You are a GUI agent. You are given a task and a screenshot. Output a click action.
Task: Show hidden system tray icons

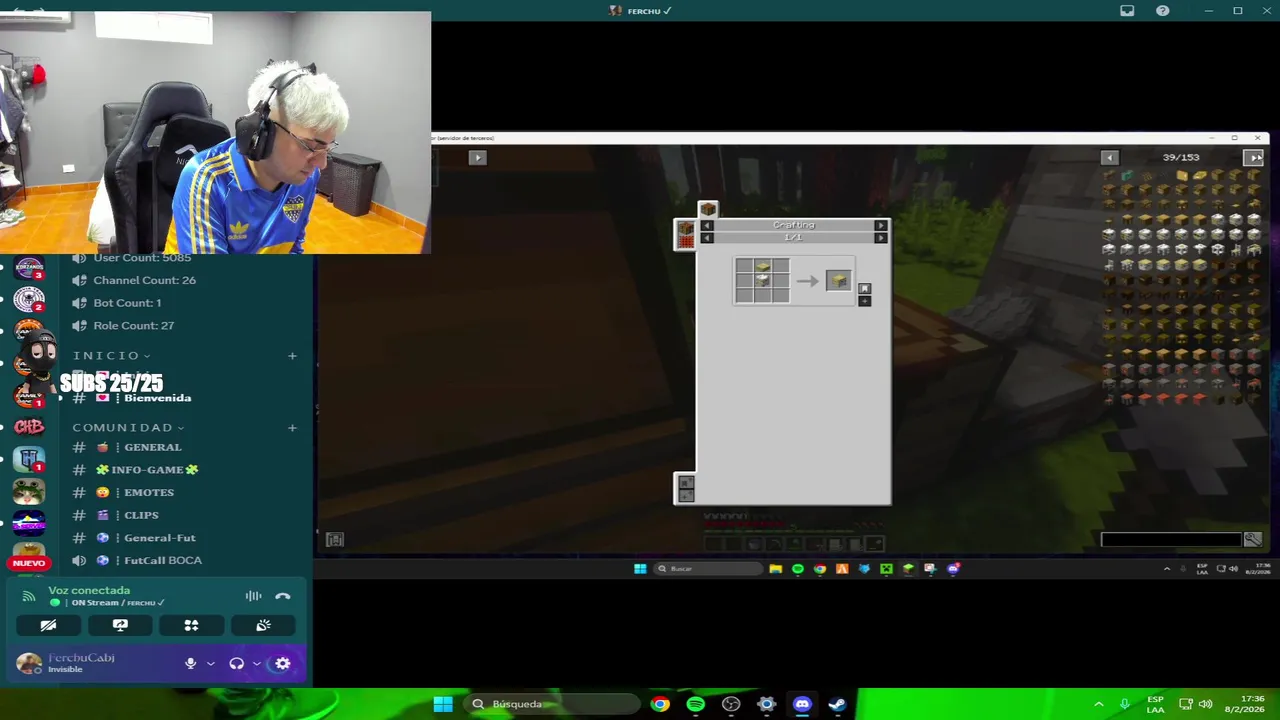point(1099,704)
